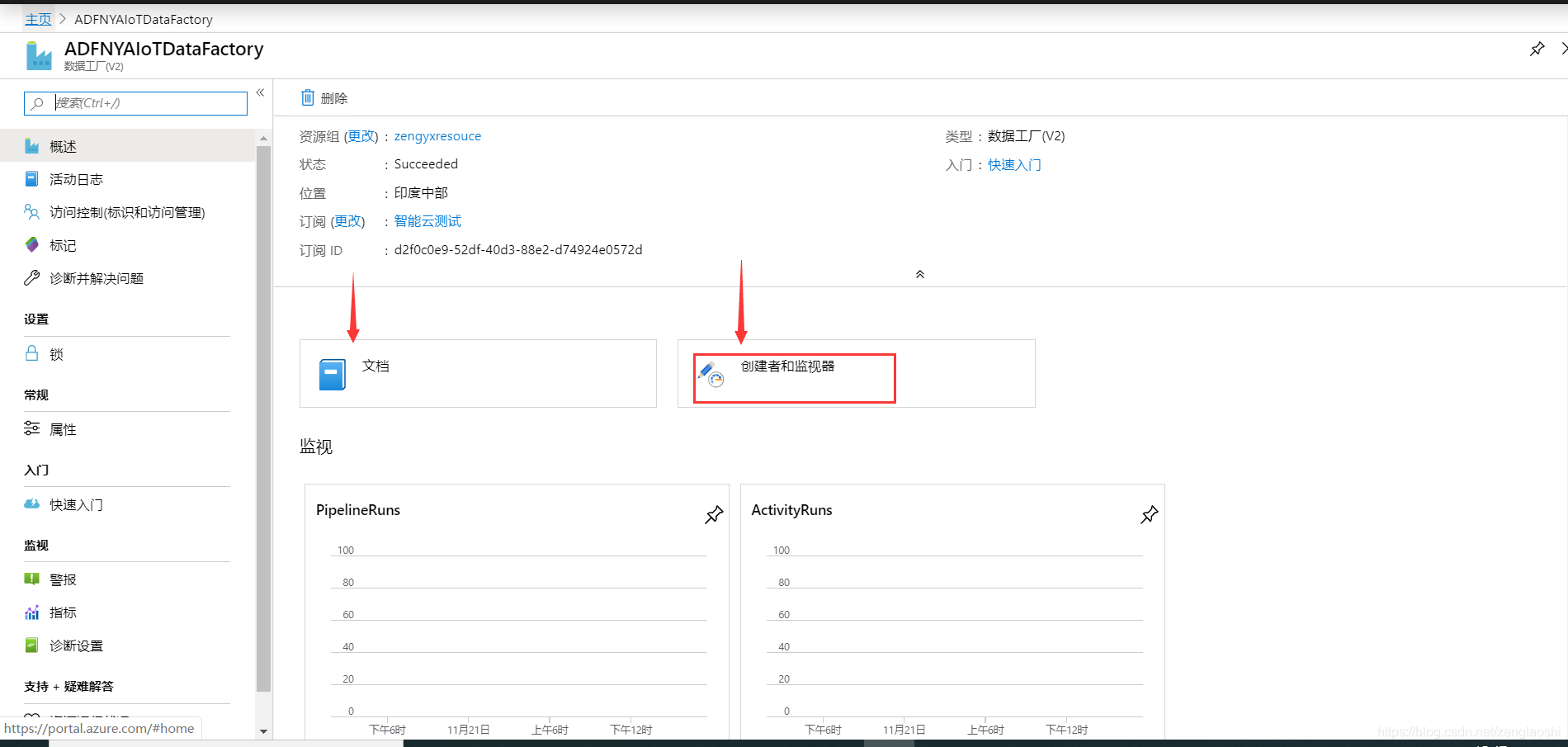Click the metrics (指标) chart icon
This screenshot has width=1568, height=747.
click(x=32, y=612)
